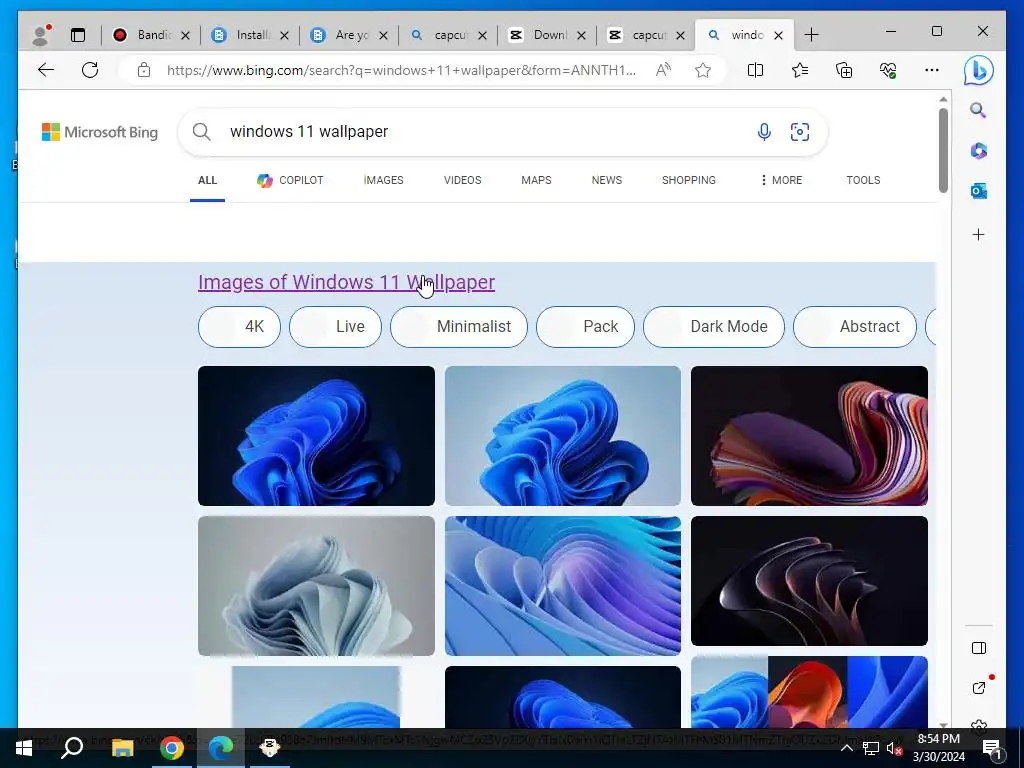
Task: Refresh the page with reload icon
Action: coord(90,70)
